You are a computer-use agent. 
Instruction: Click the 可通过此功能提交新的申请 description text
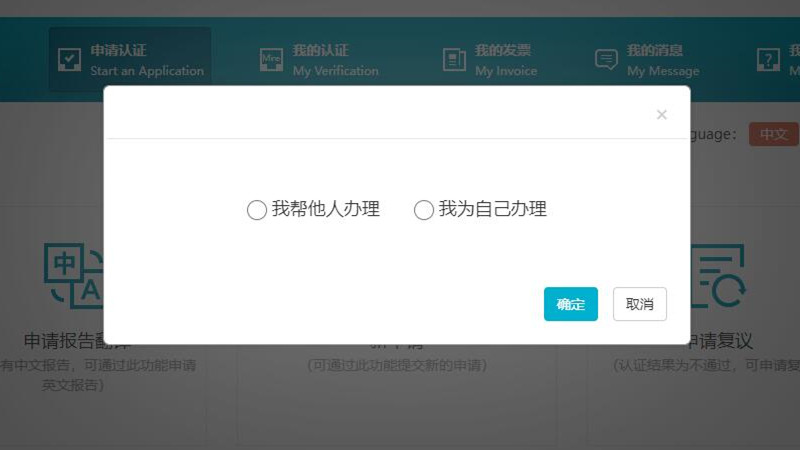[x=397, y=365]
